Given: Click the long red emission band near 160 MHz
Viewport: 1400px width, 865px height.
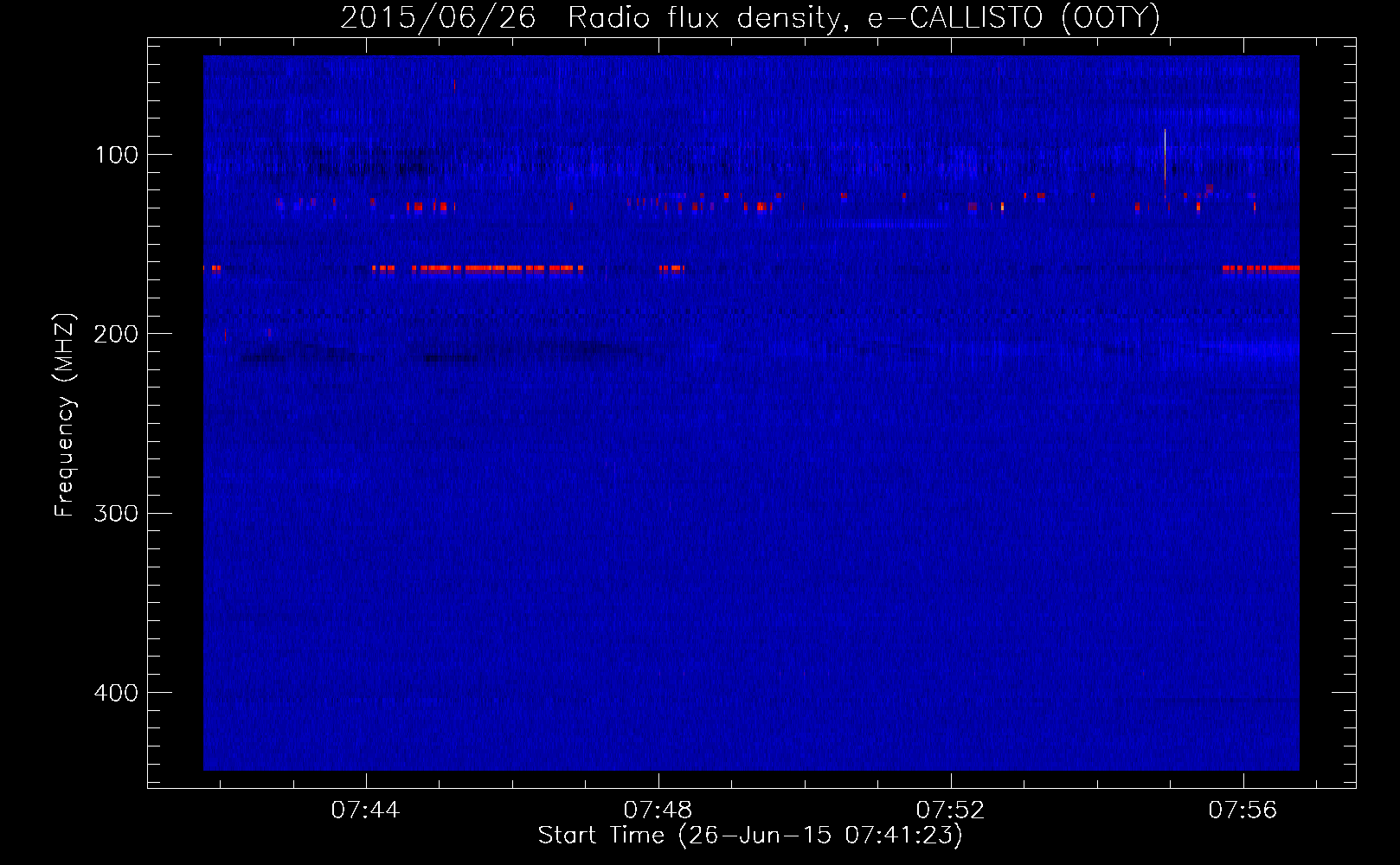Looking at the screenshot, I should 497,268.
